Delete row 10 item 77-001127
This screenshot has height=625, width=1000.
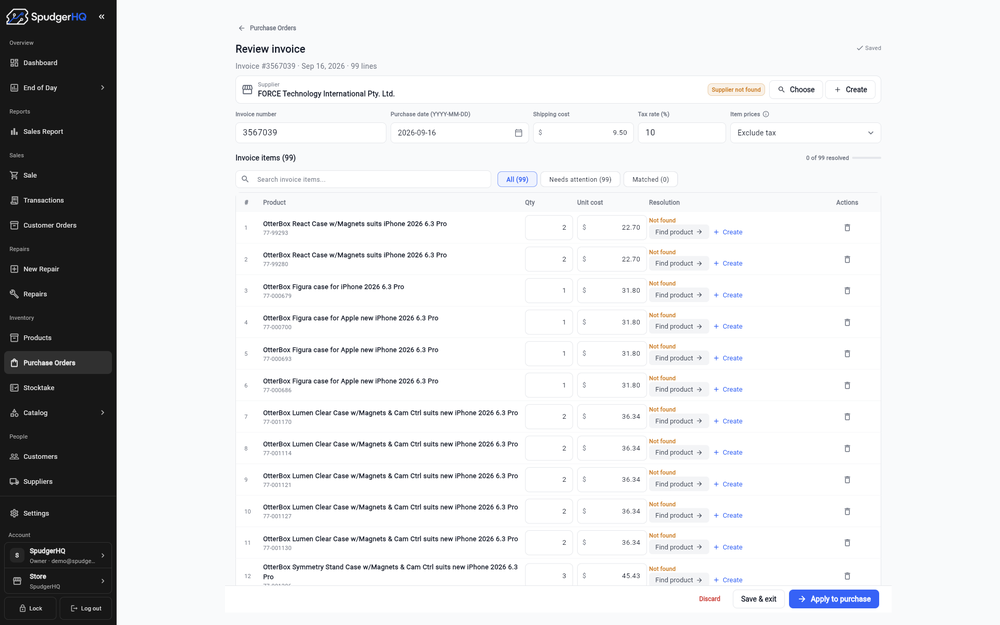(x=847, y=511)
